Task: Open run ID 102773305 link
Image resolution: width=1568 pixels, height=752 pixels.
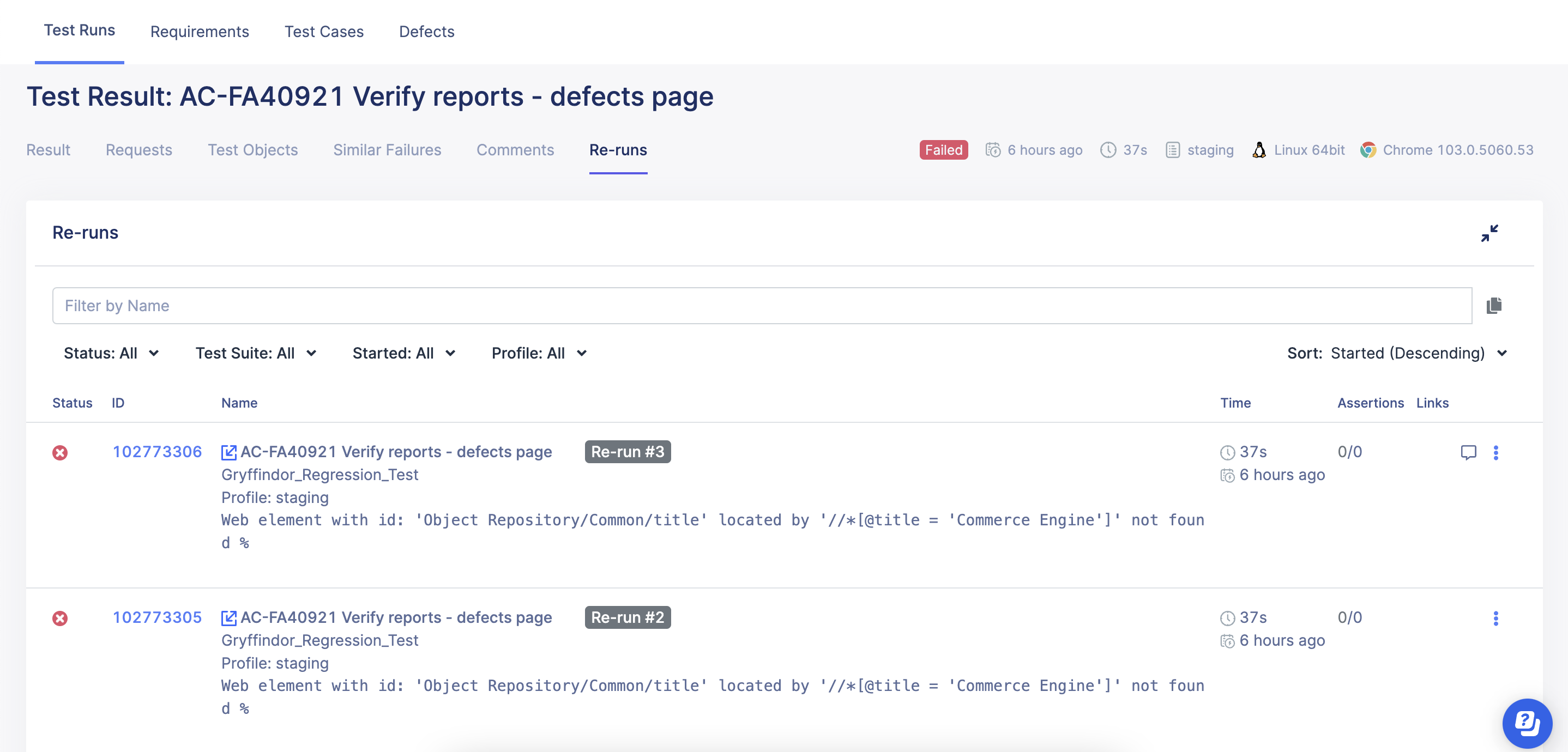Action: (x=157, y=617)
